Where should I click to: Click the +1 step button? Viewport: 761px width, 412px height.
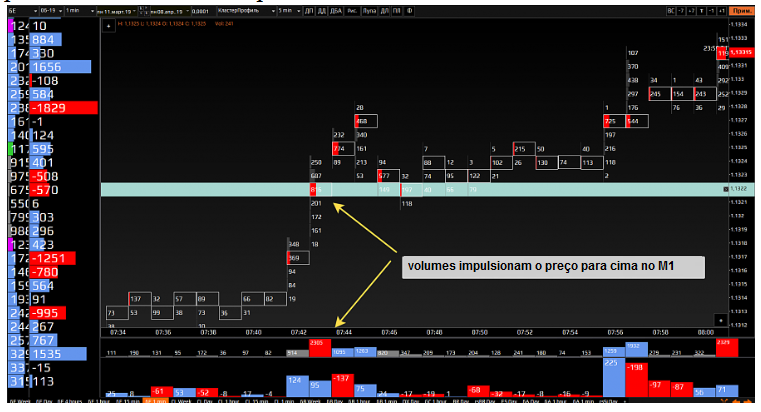click(721, 9)
